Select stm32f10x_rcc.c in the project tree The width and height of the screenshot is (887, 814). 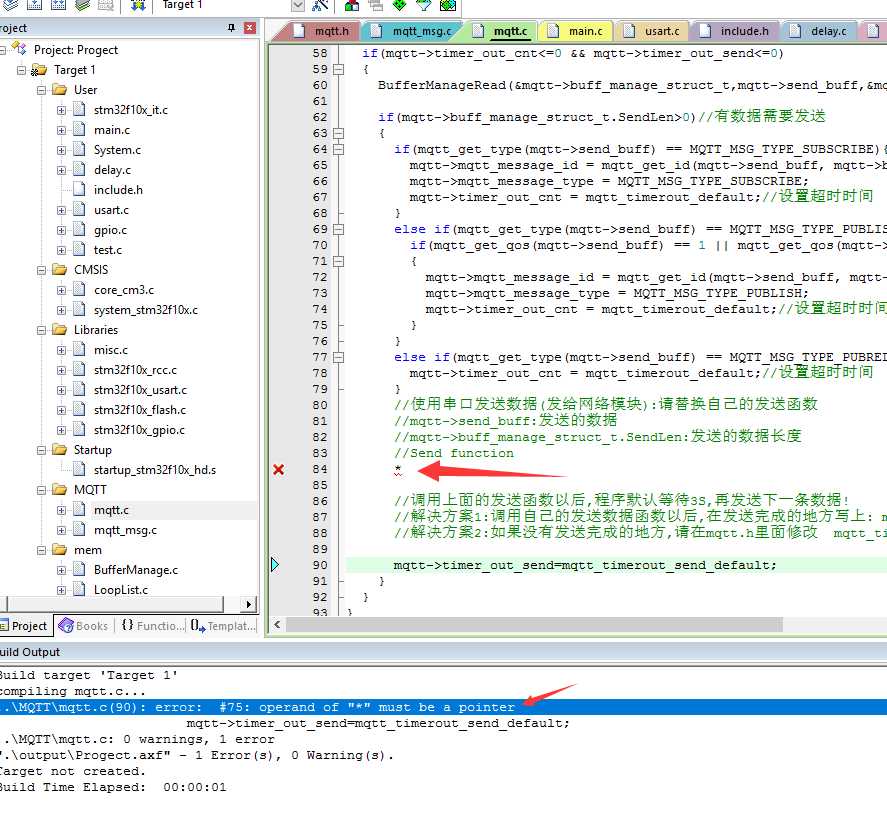coord(135,370)
